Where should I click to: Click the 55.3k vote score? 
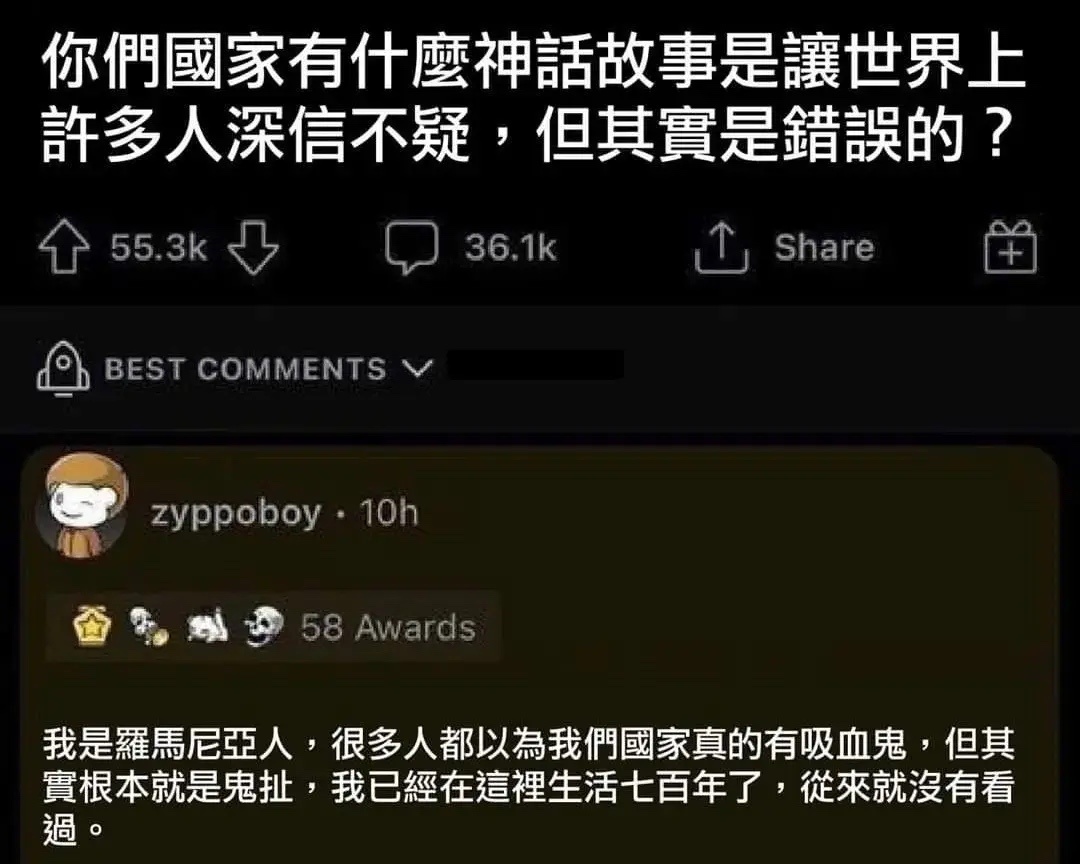(158, 247)
